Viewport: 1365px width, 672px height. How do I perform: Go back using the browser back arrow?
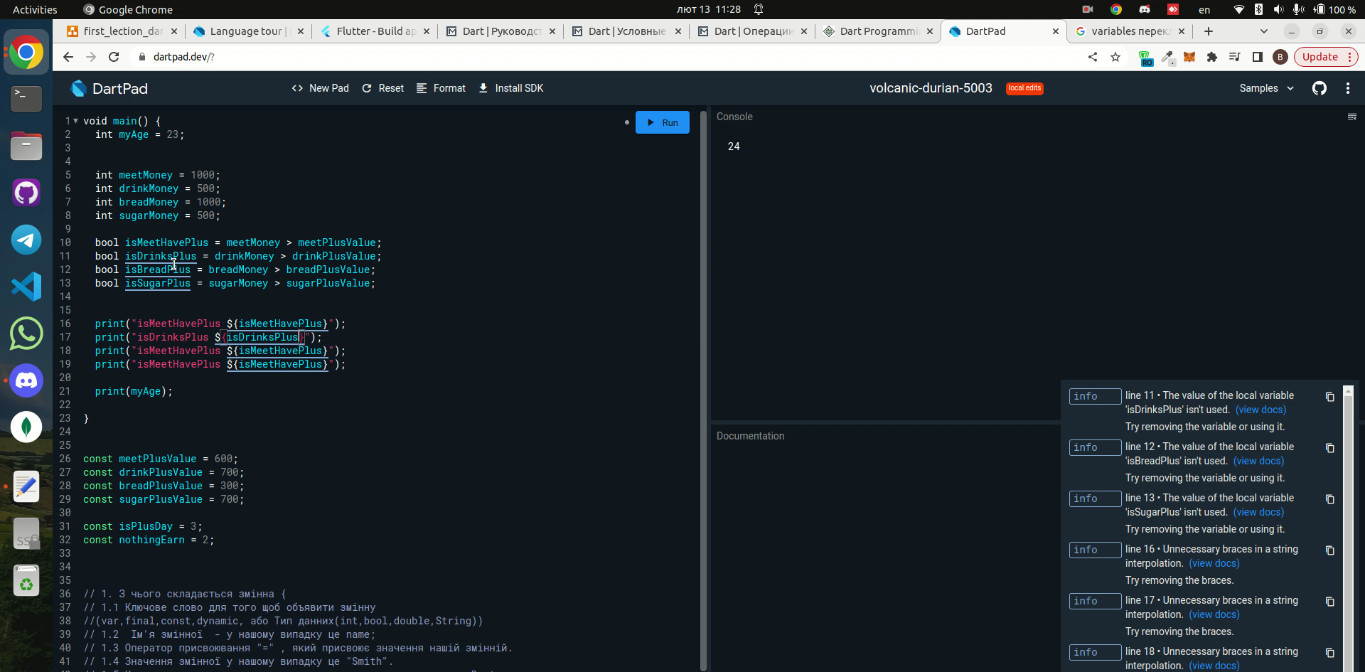coord(68,57)
